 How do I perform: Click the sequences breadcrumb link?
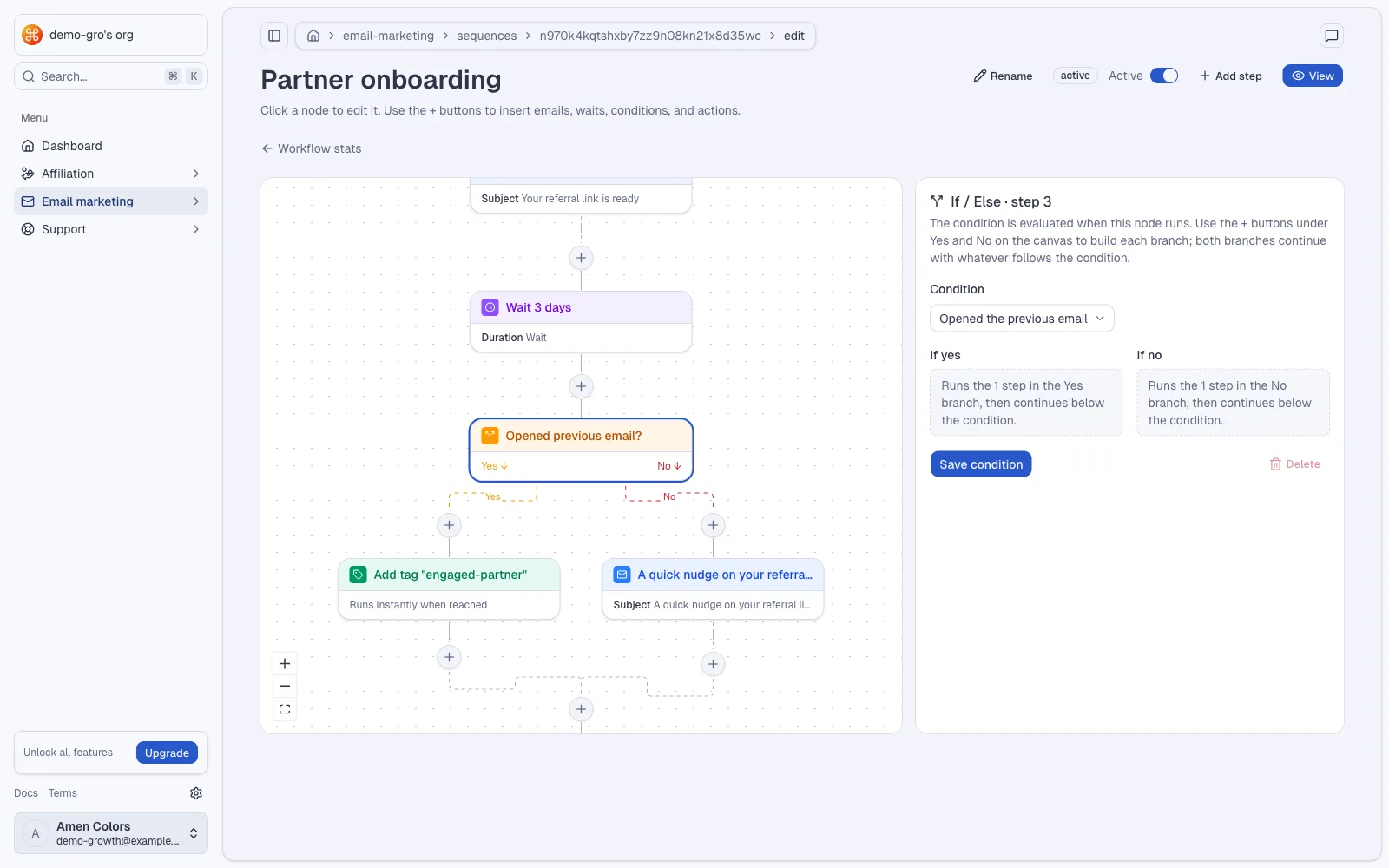[487, 36]
